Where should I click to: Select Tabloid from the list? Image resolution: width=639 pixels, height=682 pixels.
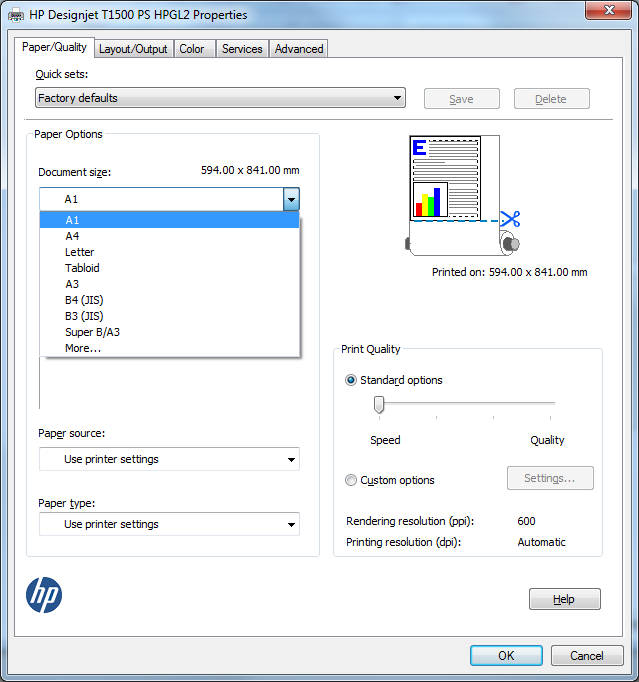(x=169, y=268)
